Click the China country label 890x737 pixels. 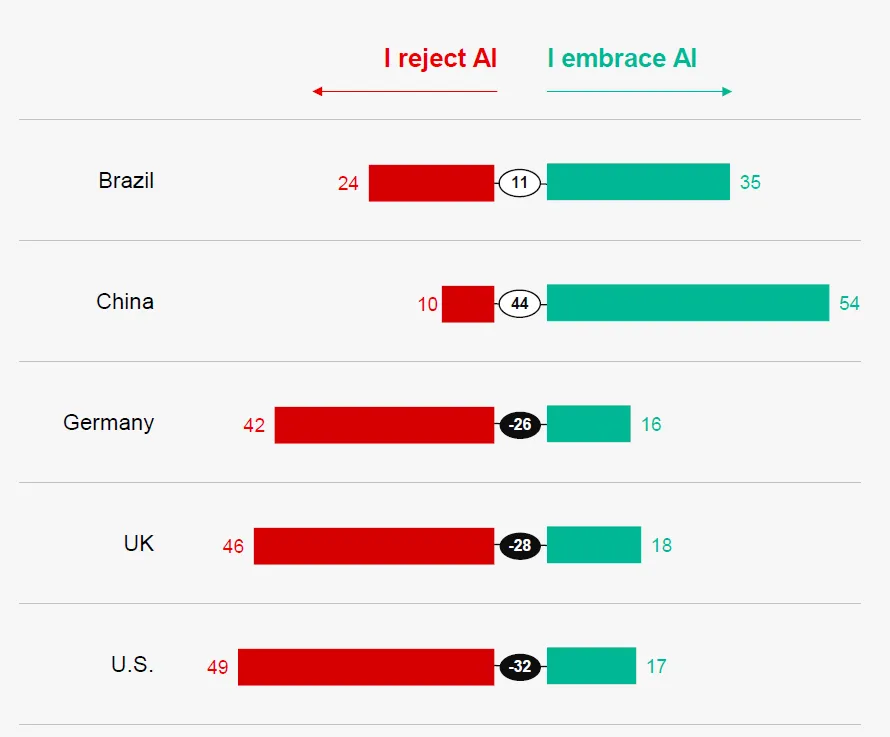pyautogui.click(x=125, y=302)
